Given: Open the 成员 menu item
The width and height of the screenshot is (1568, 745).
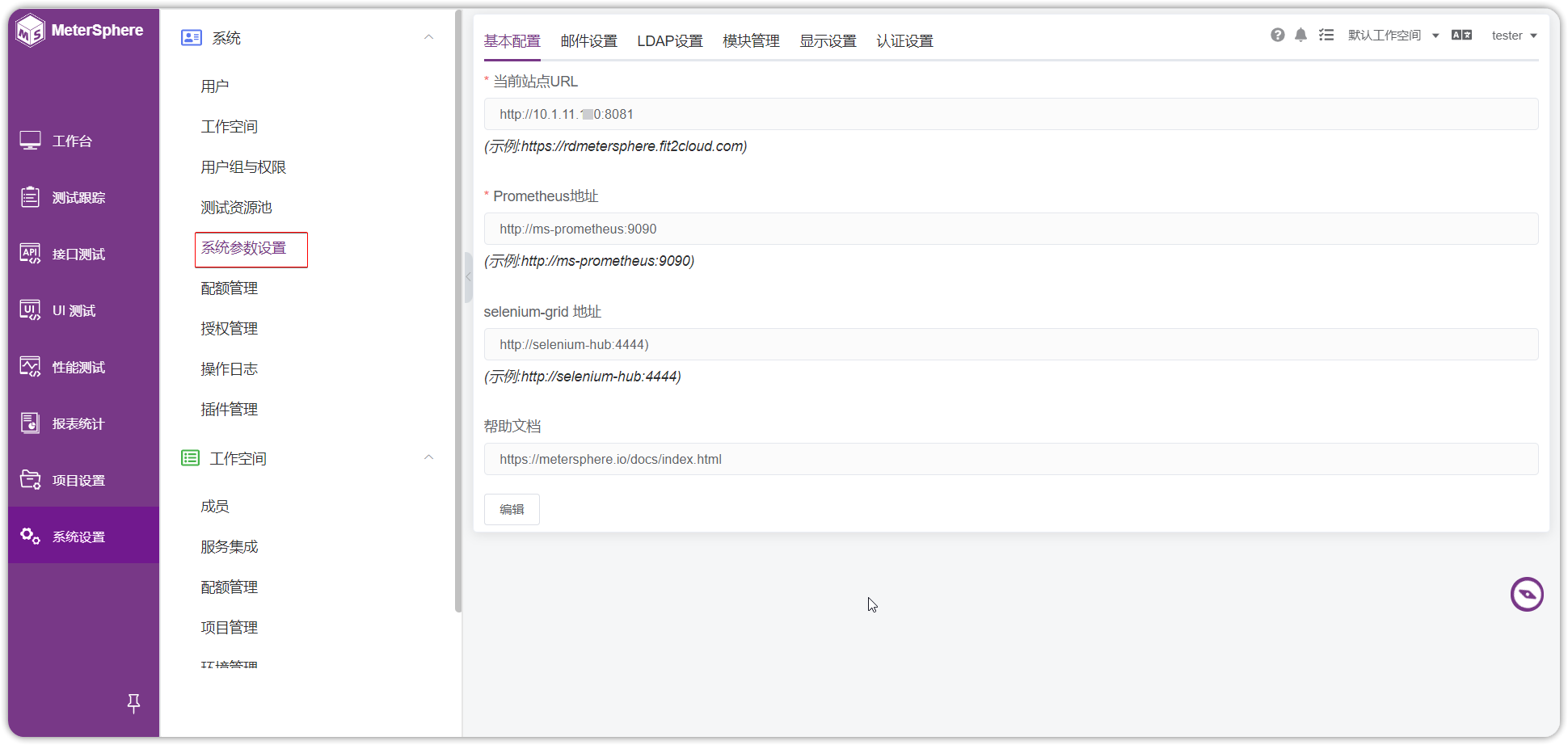Looking at the screenshot, I should click(215, 507).
